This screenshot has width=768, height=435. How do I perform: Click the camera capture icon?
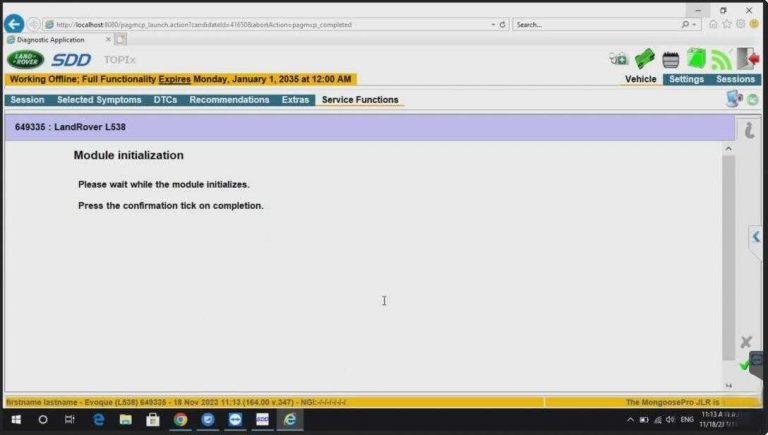[x=619, y=59]
